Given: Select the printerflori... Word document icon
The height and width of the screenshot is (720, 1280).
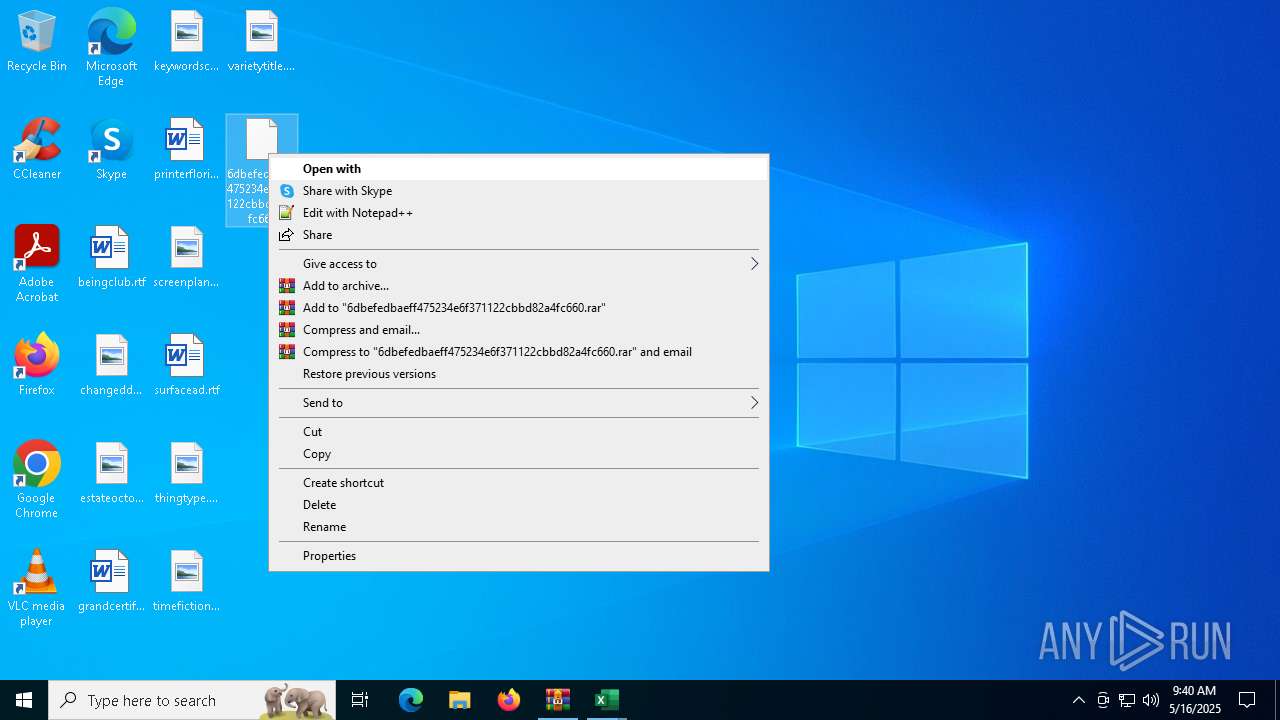Looking at the screenshot, I should tap(186, 150).
